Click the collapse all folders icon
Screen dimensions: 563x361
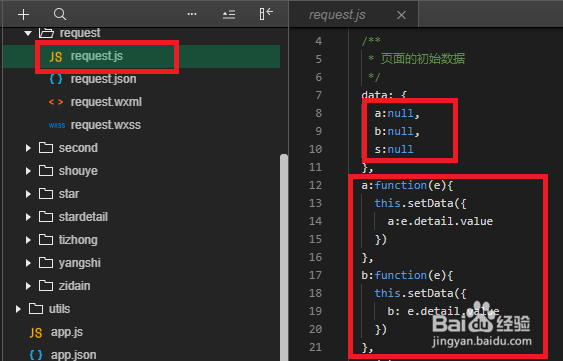point(229,14)
